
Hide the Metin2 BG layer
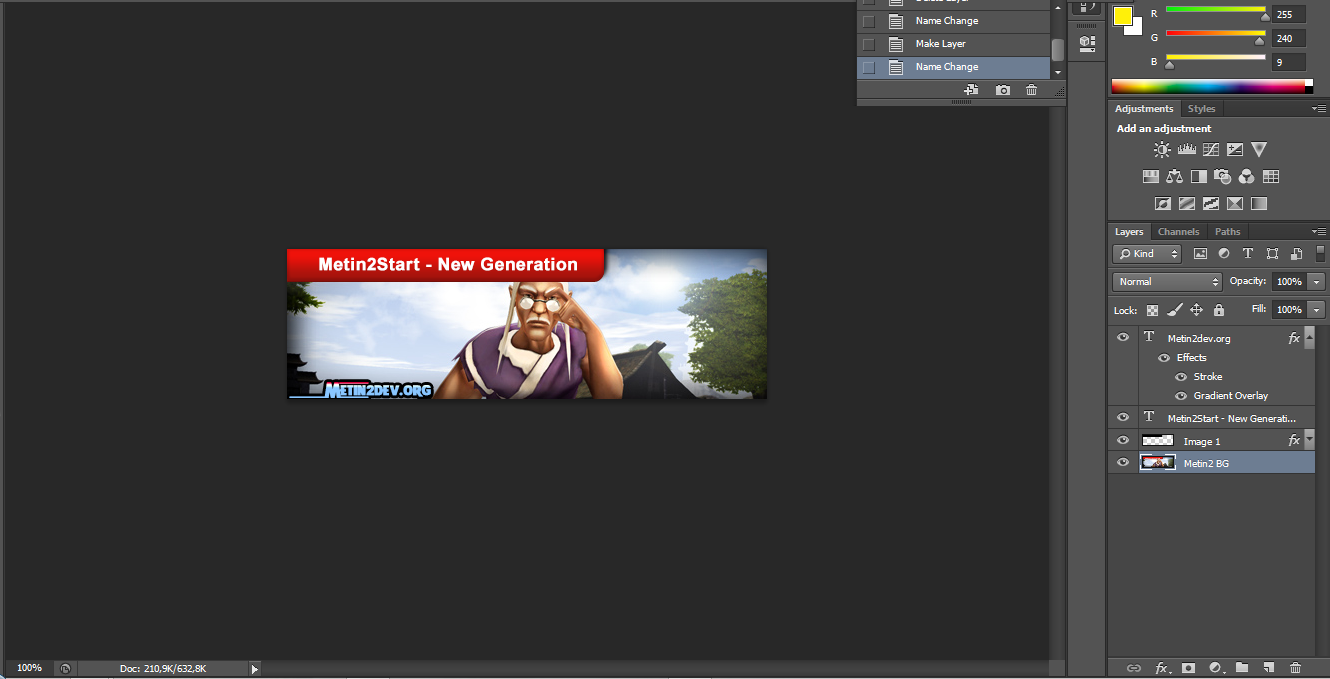pyautogui.click(x=1122, y=463)
